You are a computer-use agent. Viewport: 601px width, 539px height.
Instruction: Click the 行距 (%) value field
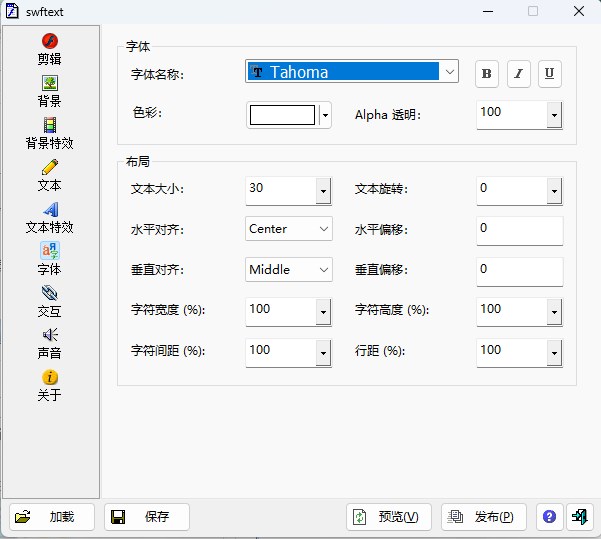pyautogui.click(x=512, y=353)
